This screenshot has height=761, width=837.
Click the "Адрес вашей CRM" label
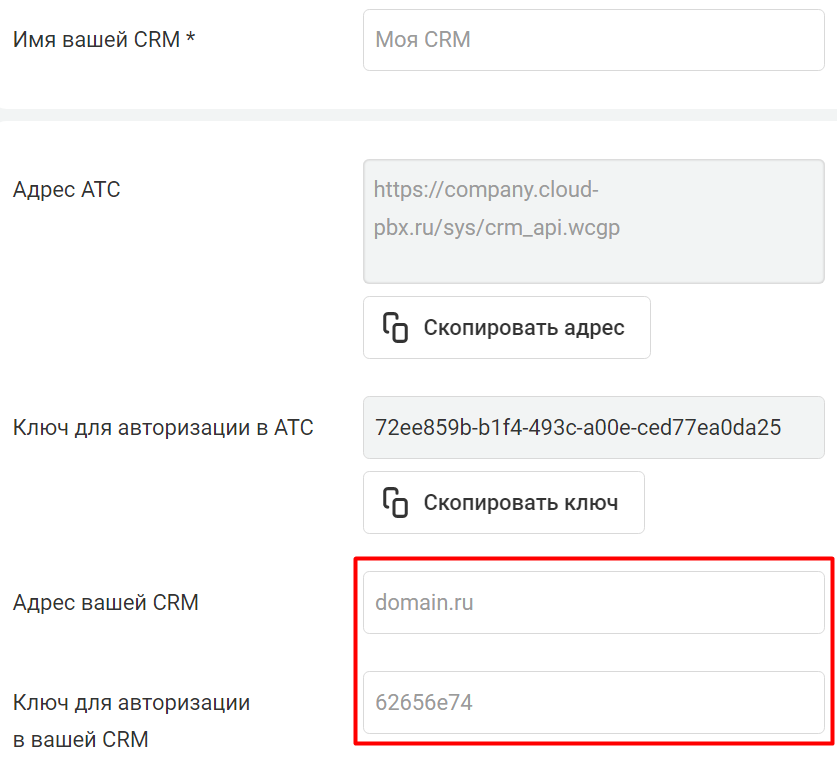pos(105,603)
